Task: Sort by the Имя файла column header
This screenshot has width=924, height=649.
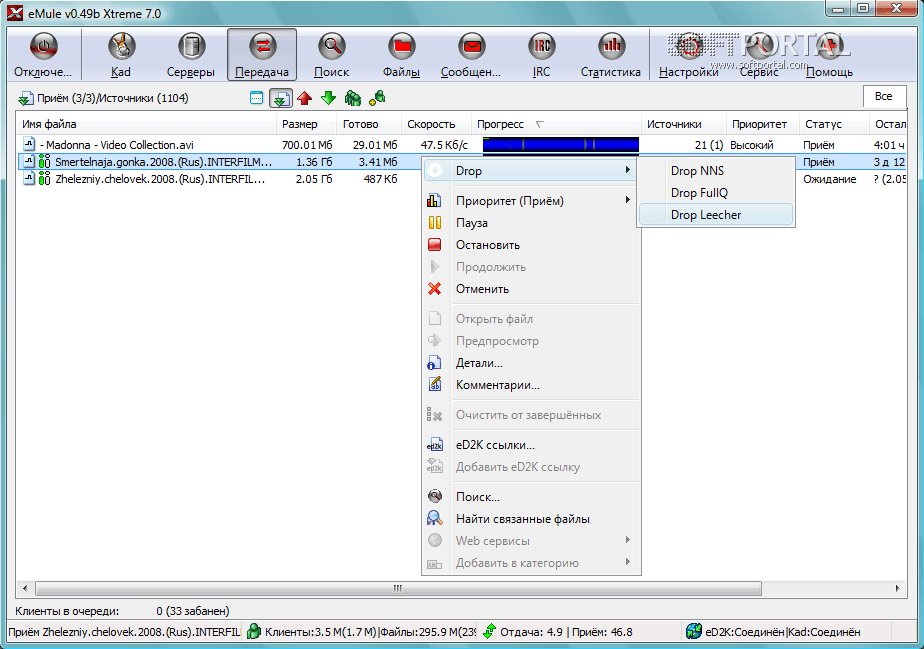Action: click(x=146, y=124)
